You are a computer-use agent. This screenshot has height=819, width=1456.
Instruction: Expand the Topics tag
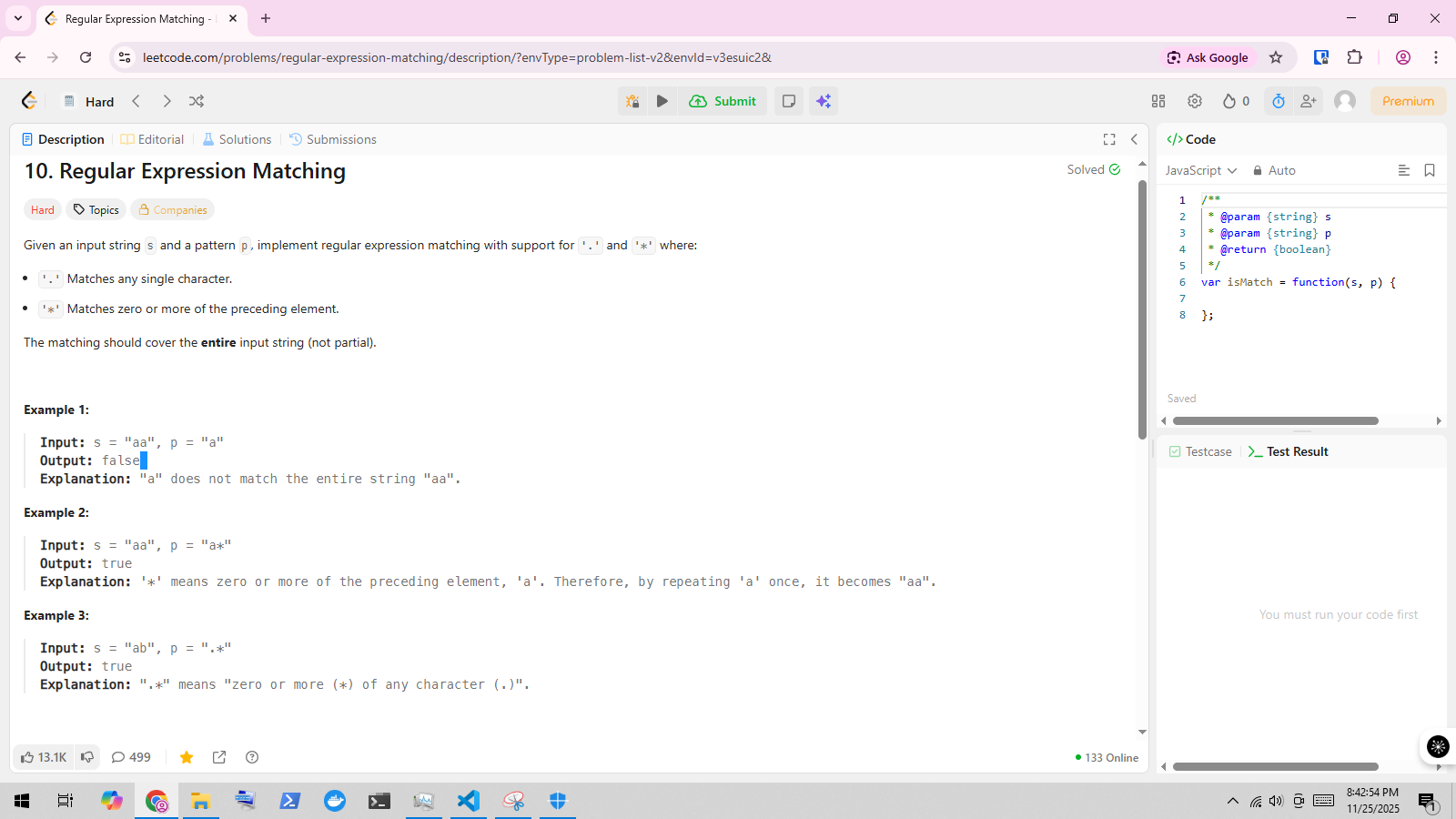point(96,210)
